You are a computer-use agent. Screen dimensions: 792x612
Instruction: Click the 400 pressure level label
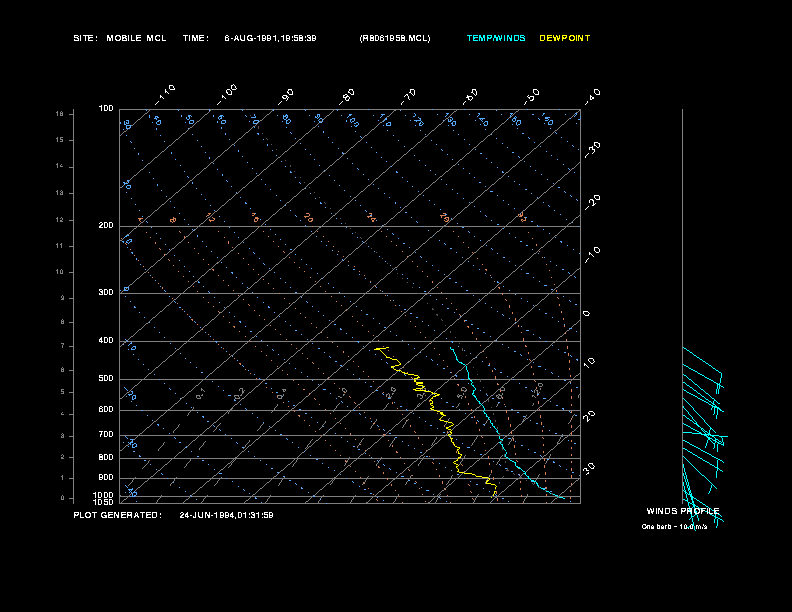point(106,341)
